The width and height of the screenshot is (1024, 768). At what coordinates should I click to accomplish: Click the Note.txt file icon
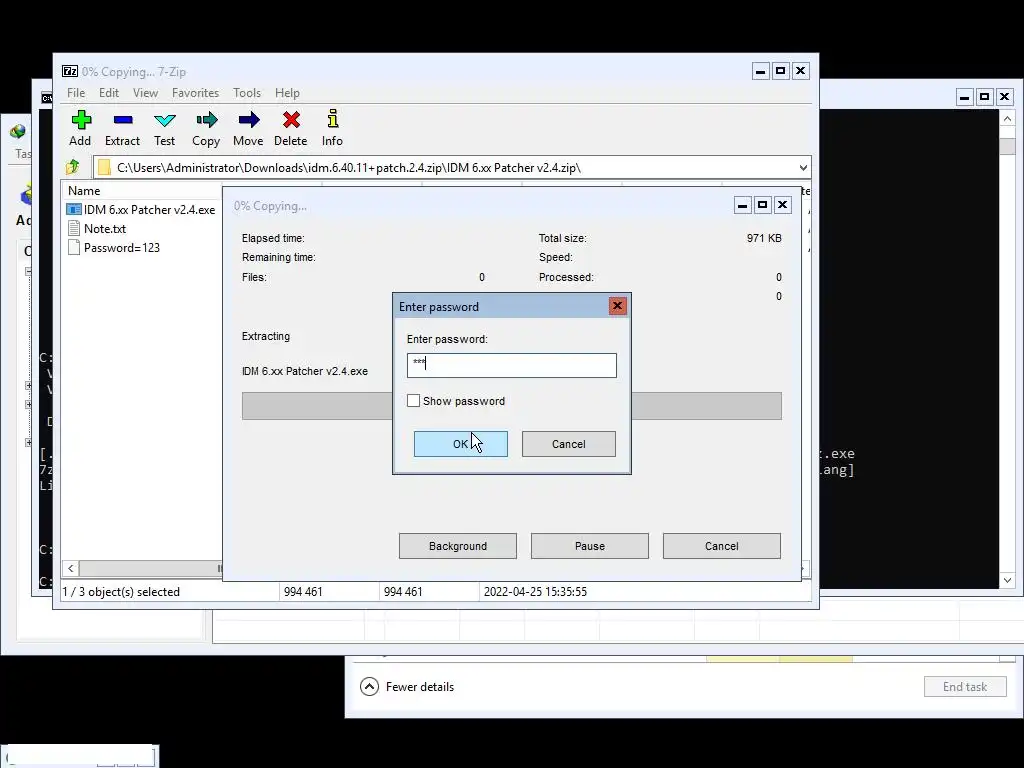[74, 229]
